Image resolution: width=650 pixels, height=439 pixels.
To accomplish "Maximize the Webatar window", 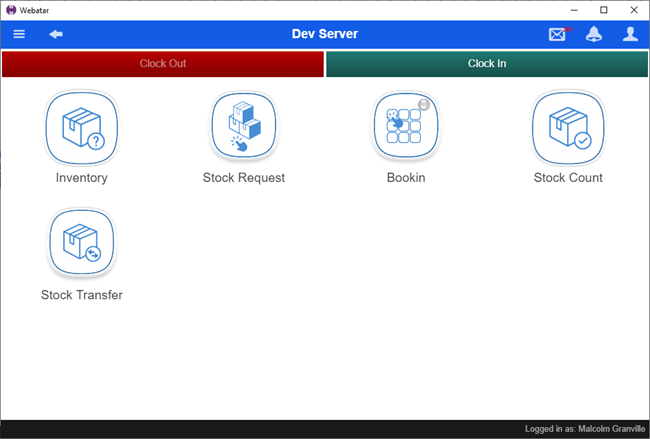I will (604, 9).
